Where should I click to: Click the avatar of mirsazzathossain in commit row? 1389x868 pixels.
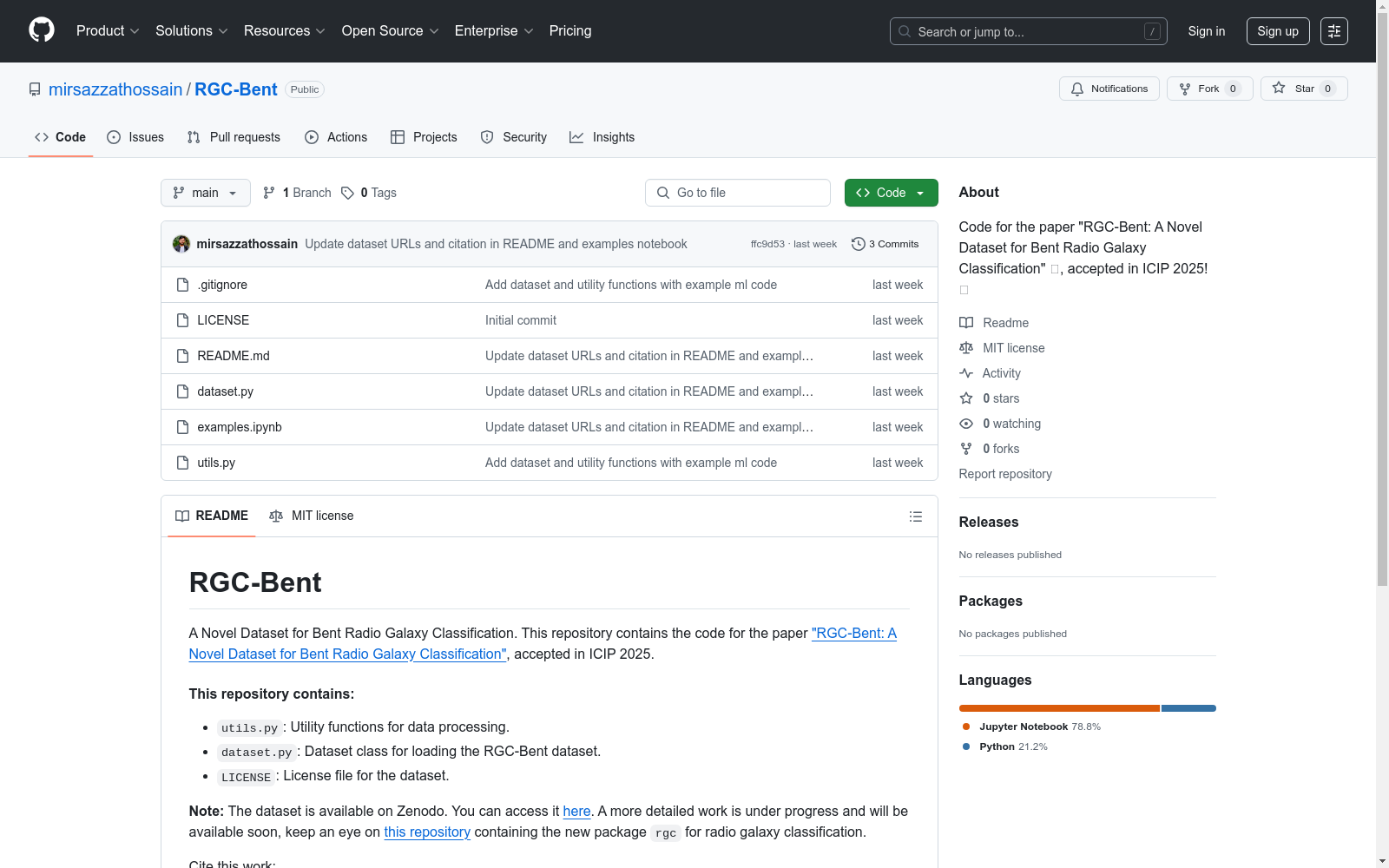click(x=181, y=244)
